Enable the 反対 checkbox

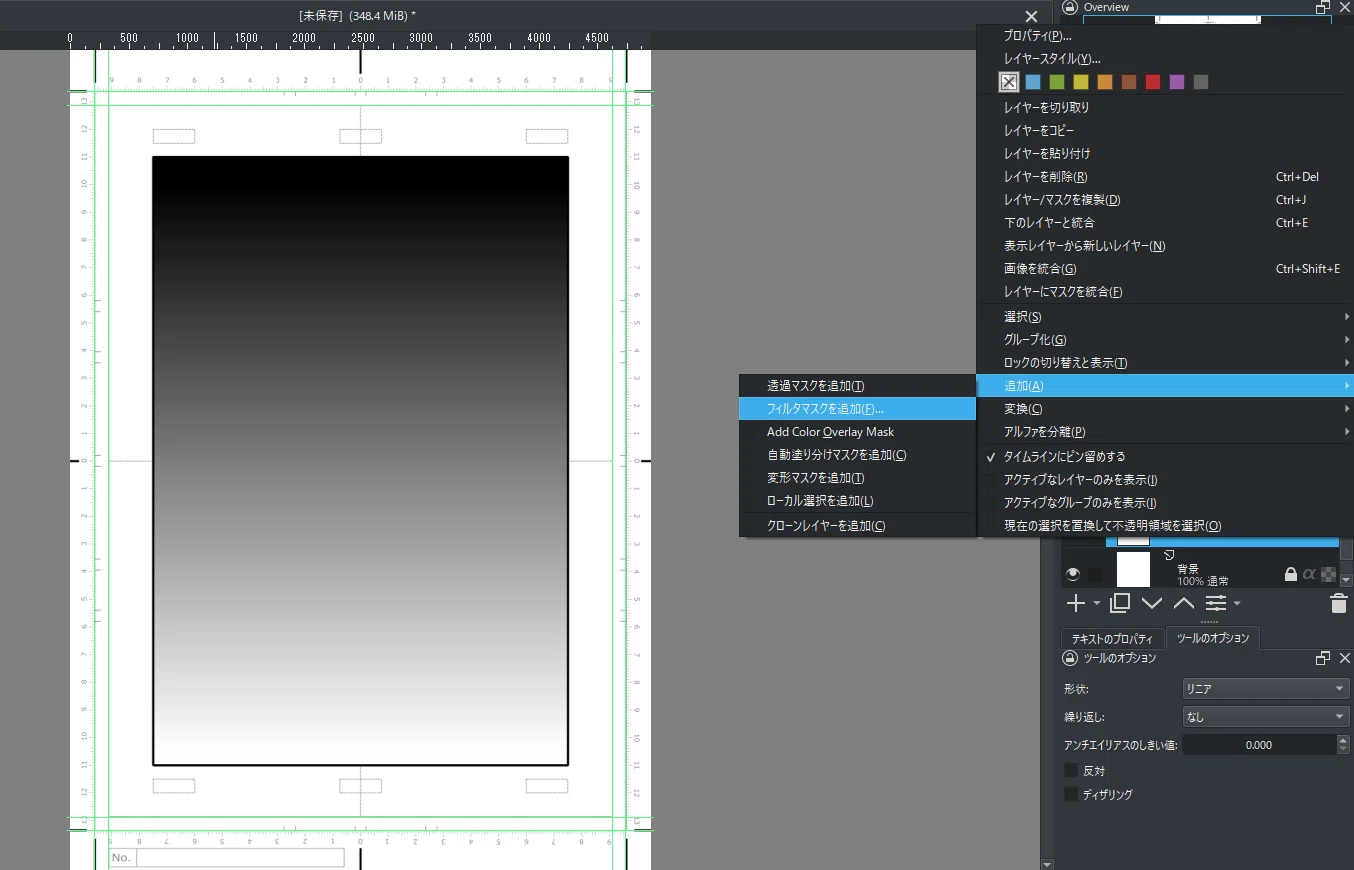[1072, 771]
